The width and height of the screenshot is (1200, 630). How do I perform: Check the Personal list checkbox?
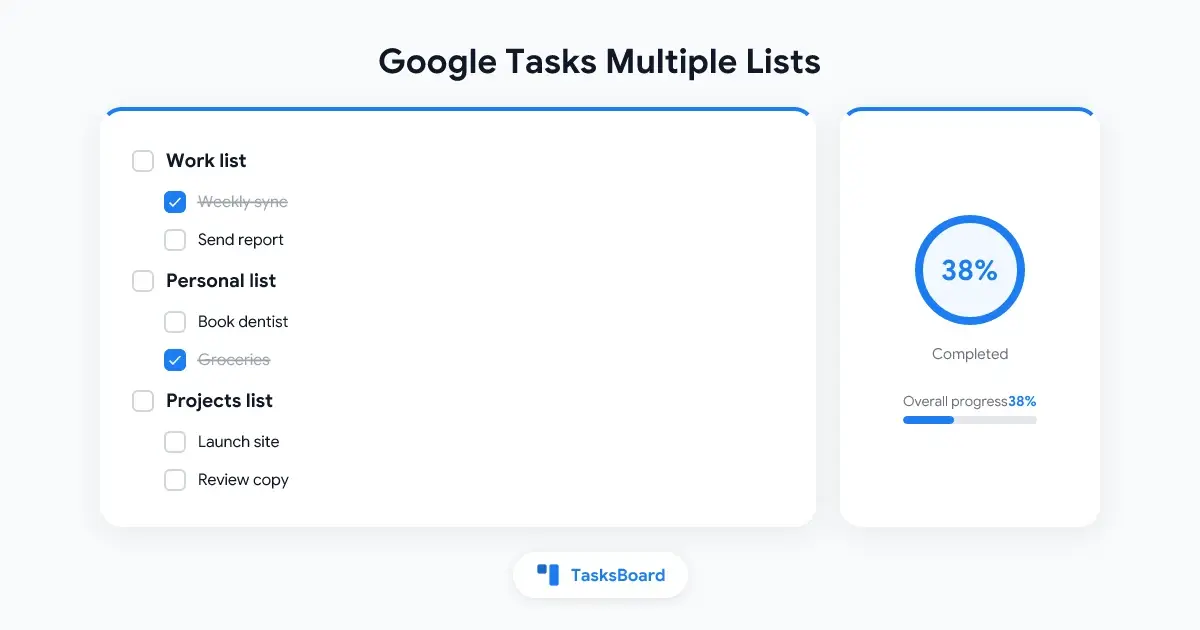[x=143, y=281]
